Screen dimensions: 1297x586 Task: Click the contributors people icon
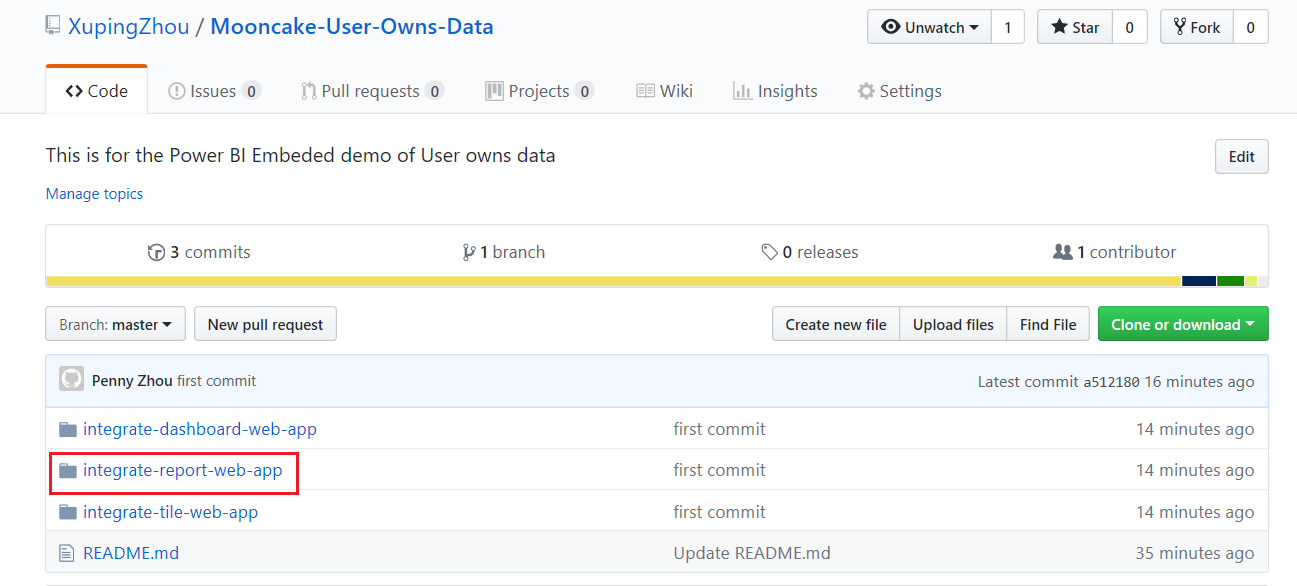(1062, 252)
